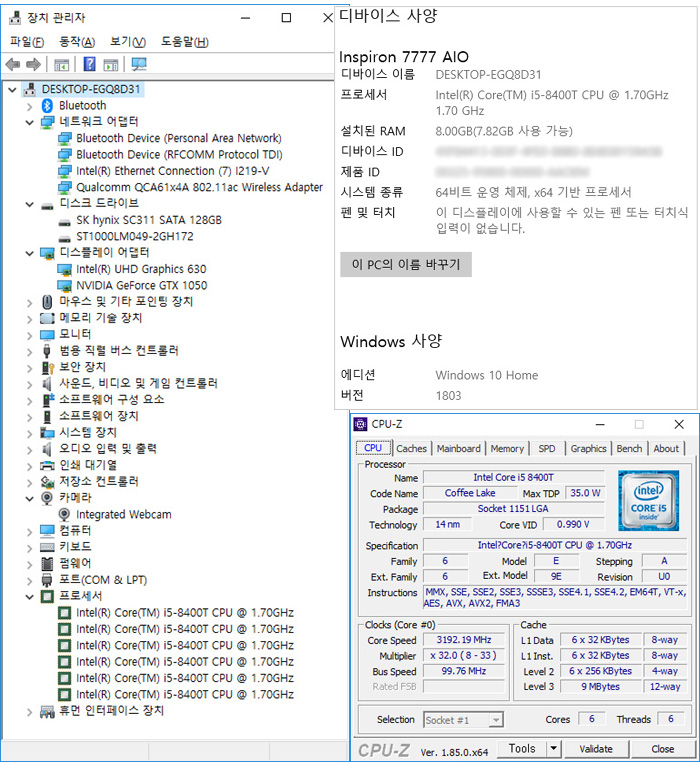This screenshot has width=700, height=764.
Task: Switch to the About tab in CPU-Z
Action: click(x=666, y=448)
